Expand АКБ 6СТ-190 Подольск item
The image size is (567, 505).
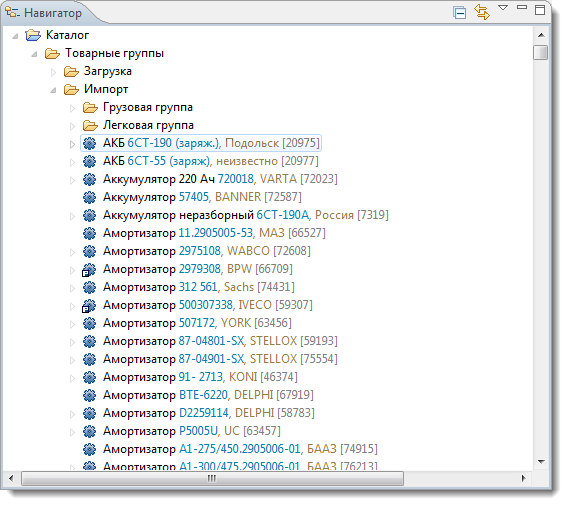(72, 144)
